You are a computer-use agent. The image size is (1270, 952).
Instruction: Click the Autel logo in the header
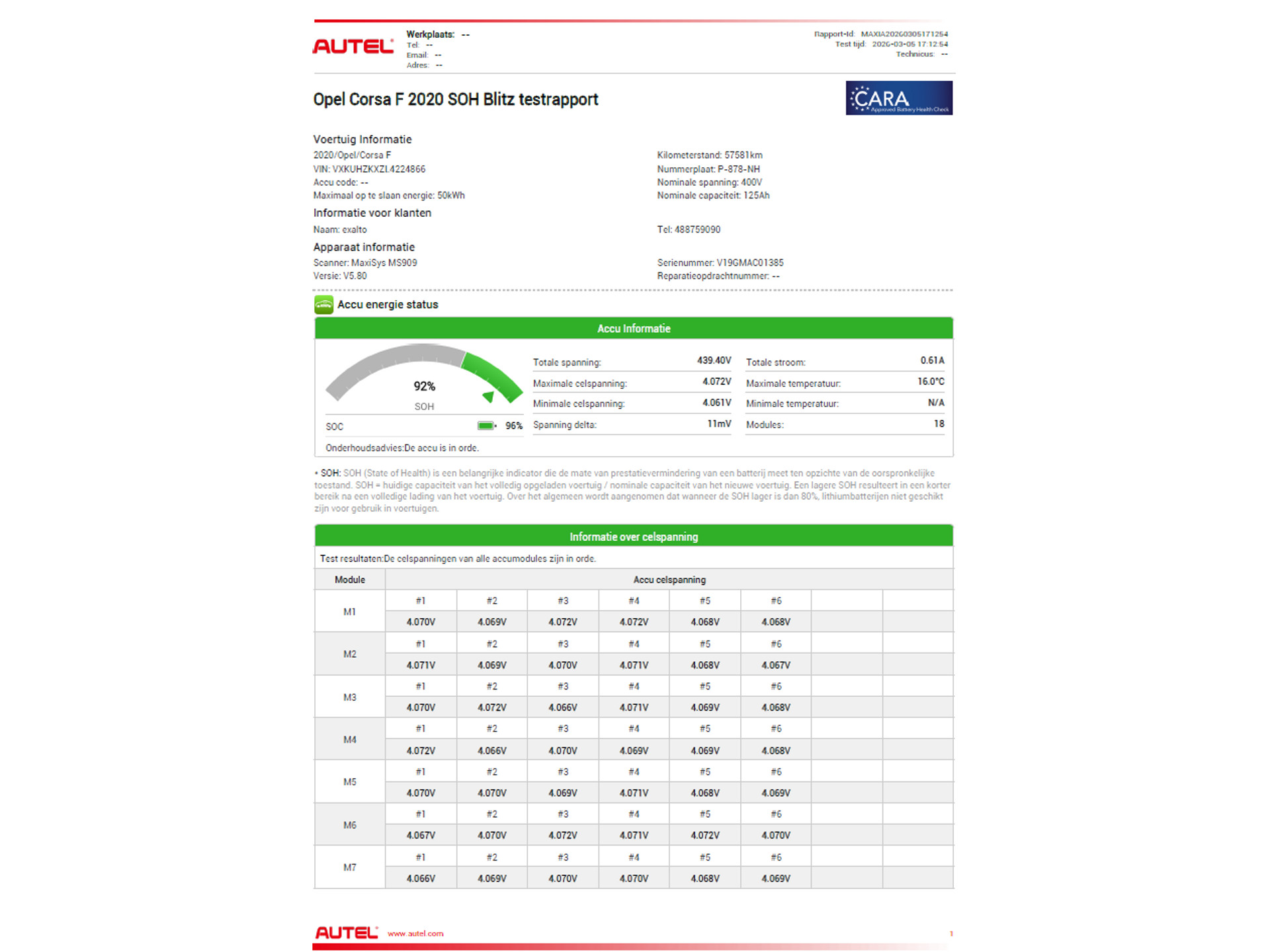click(353, 46)
